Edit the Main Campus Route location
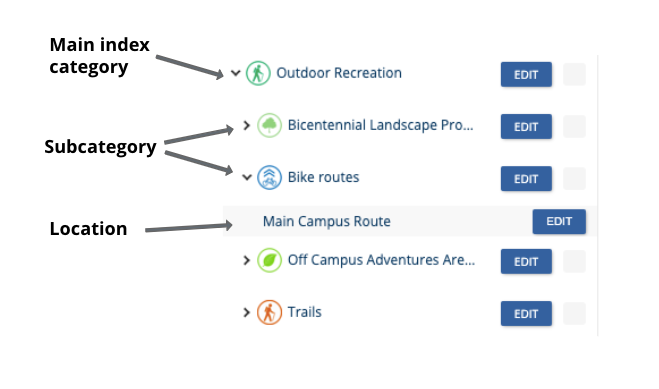The image size is (659, 389). click(x=559, y=221)
